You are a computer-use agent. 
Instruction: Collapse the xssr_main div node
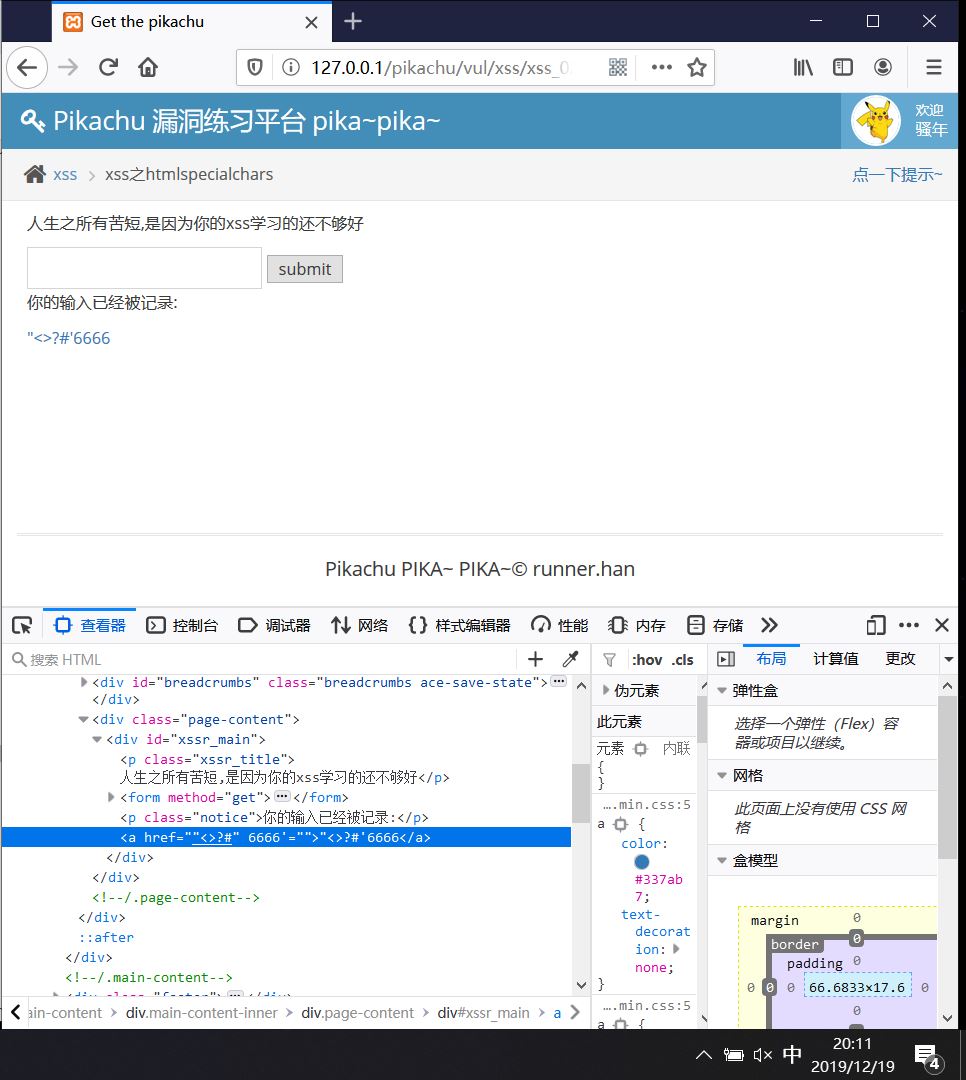(97, 740)
